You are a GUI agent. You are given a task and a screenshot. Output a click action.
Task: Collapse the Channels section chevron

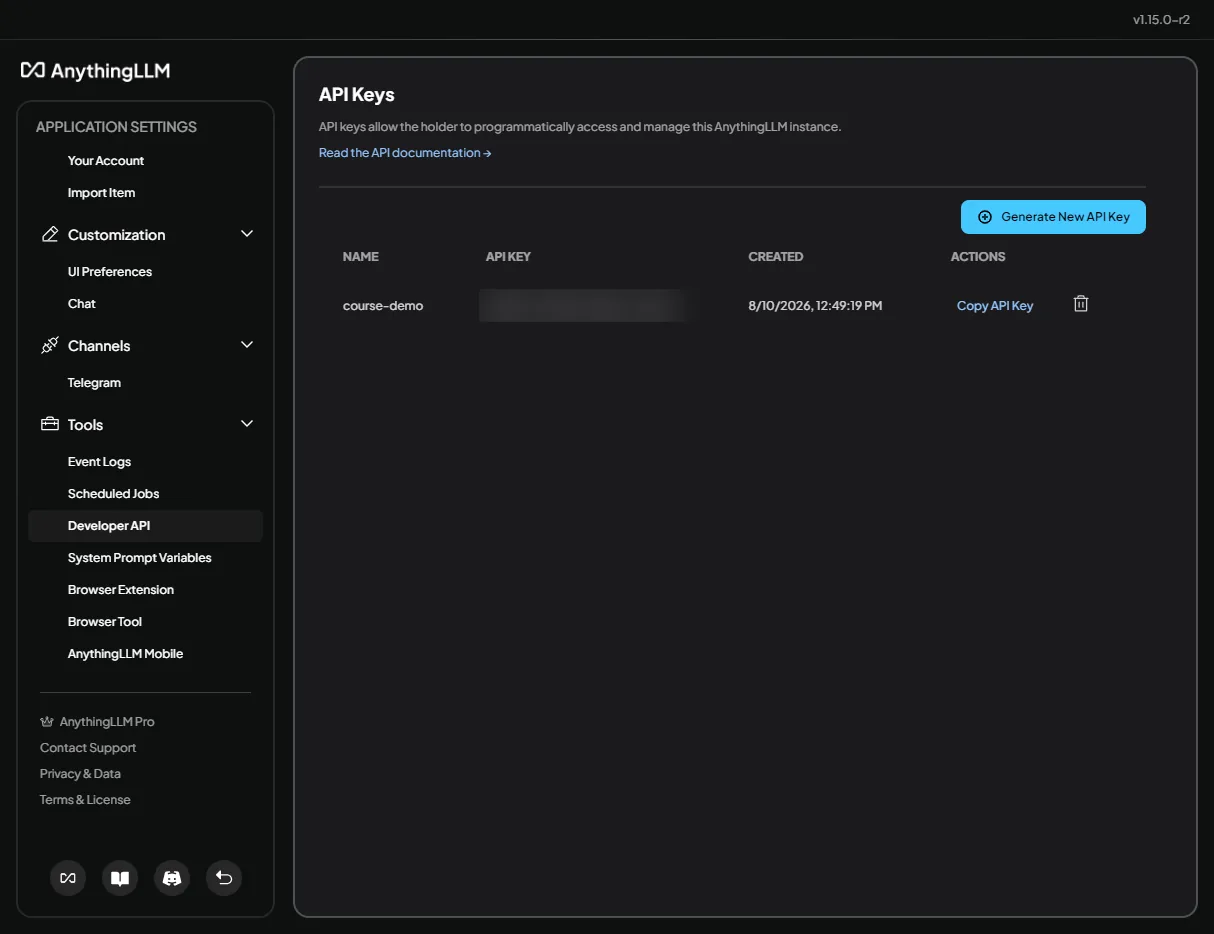coord(247,345)
